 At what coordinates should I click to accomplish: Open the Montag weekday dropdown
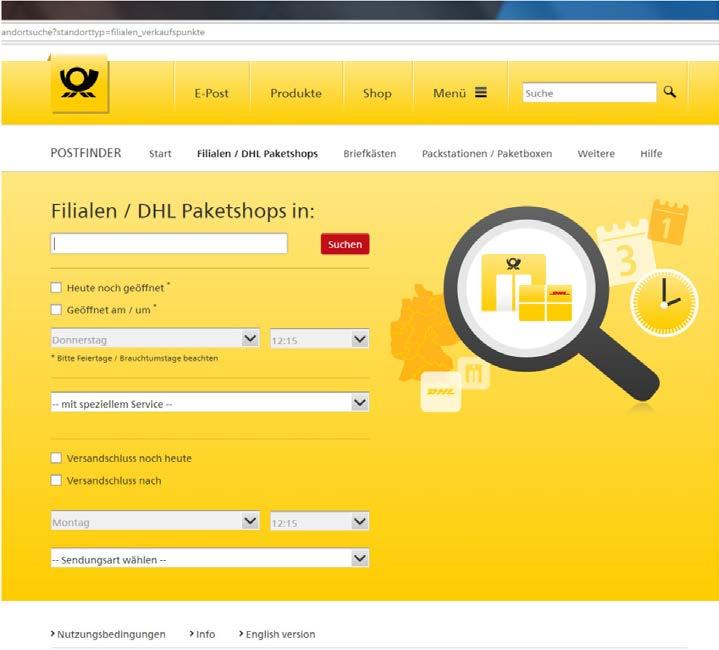coord(155,521)
